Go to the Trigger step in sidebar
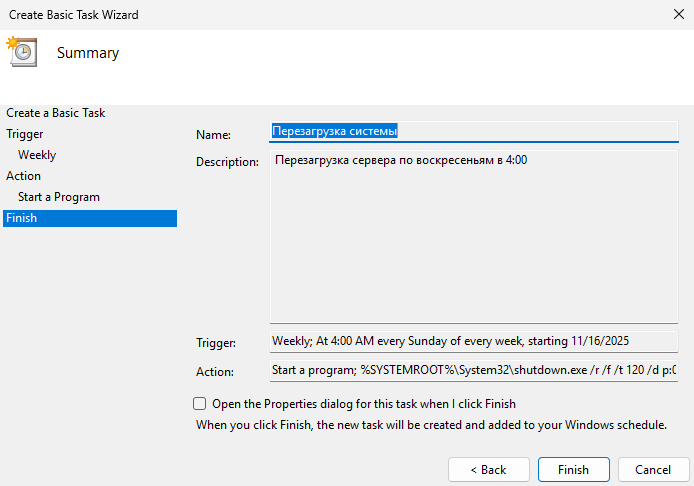 pyautogui.click(x=25, y=134)
